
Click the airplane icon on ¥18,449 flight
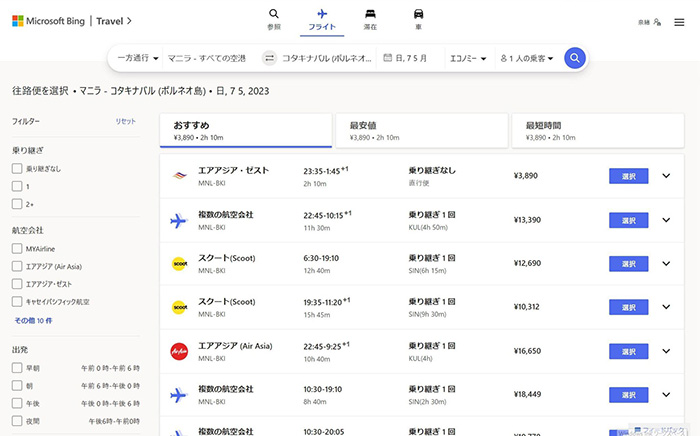pyautogui.click(x=179, y=394)
